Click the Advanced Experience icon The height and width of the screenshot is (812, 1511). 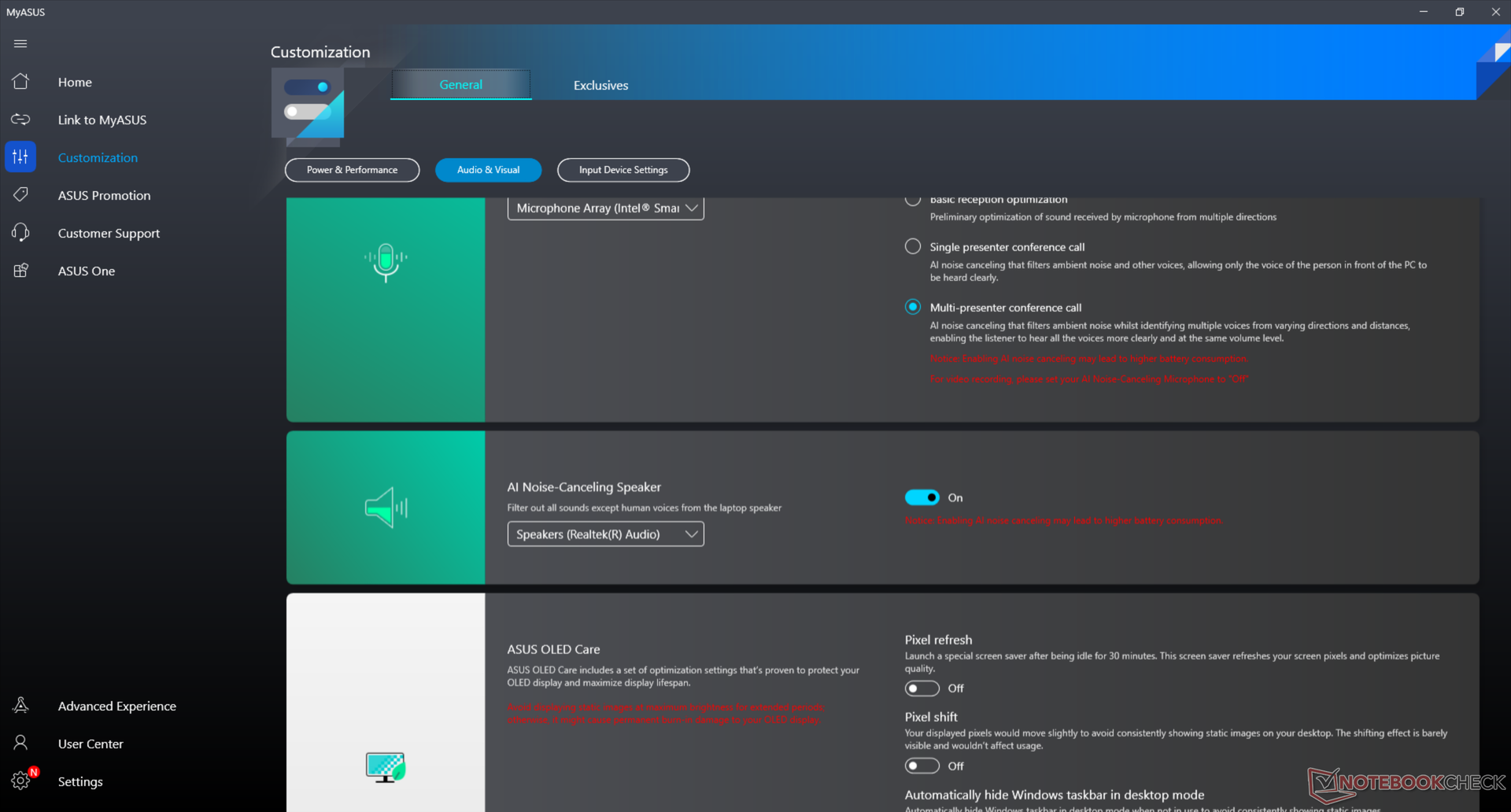tap(20, 706)
